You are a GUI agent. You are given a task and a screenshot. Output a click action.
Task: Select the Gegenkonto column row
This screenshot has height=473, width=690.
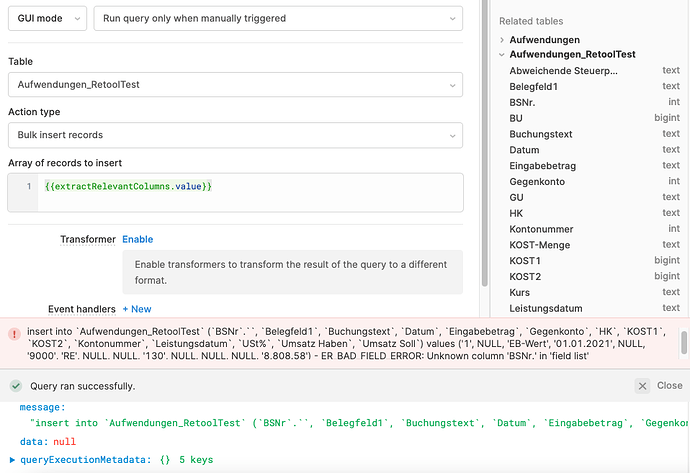[594, 182]
